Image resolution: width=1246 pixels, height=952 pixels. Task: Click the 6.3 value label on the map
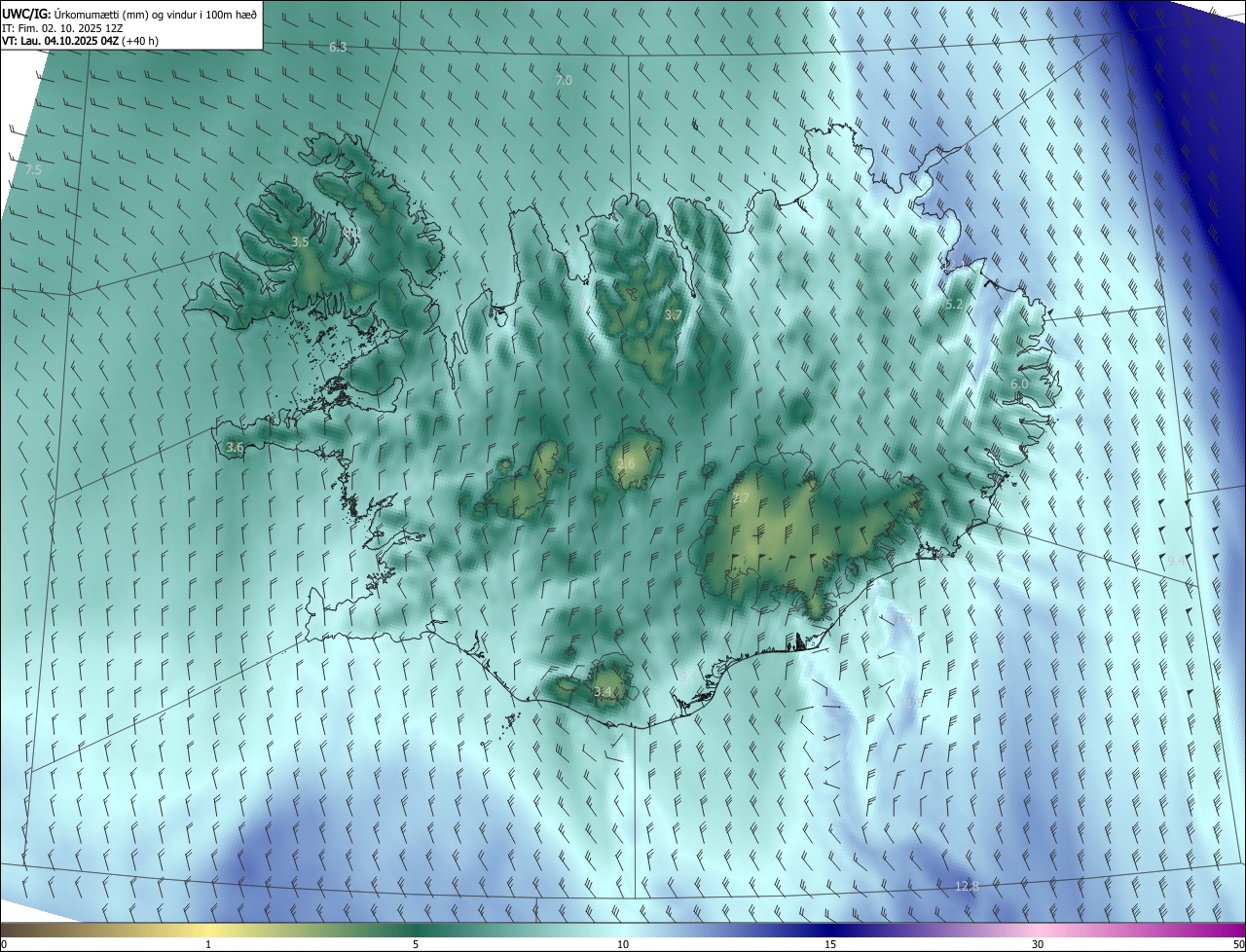[338, 47]
